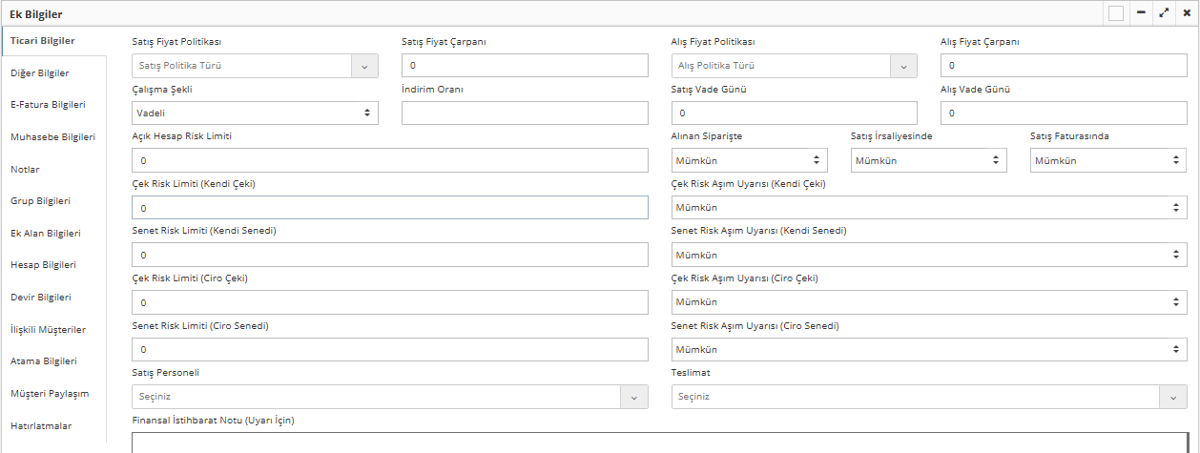Close the Ek Bilgiler panel

1186,13
